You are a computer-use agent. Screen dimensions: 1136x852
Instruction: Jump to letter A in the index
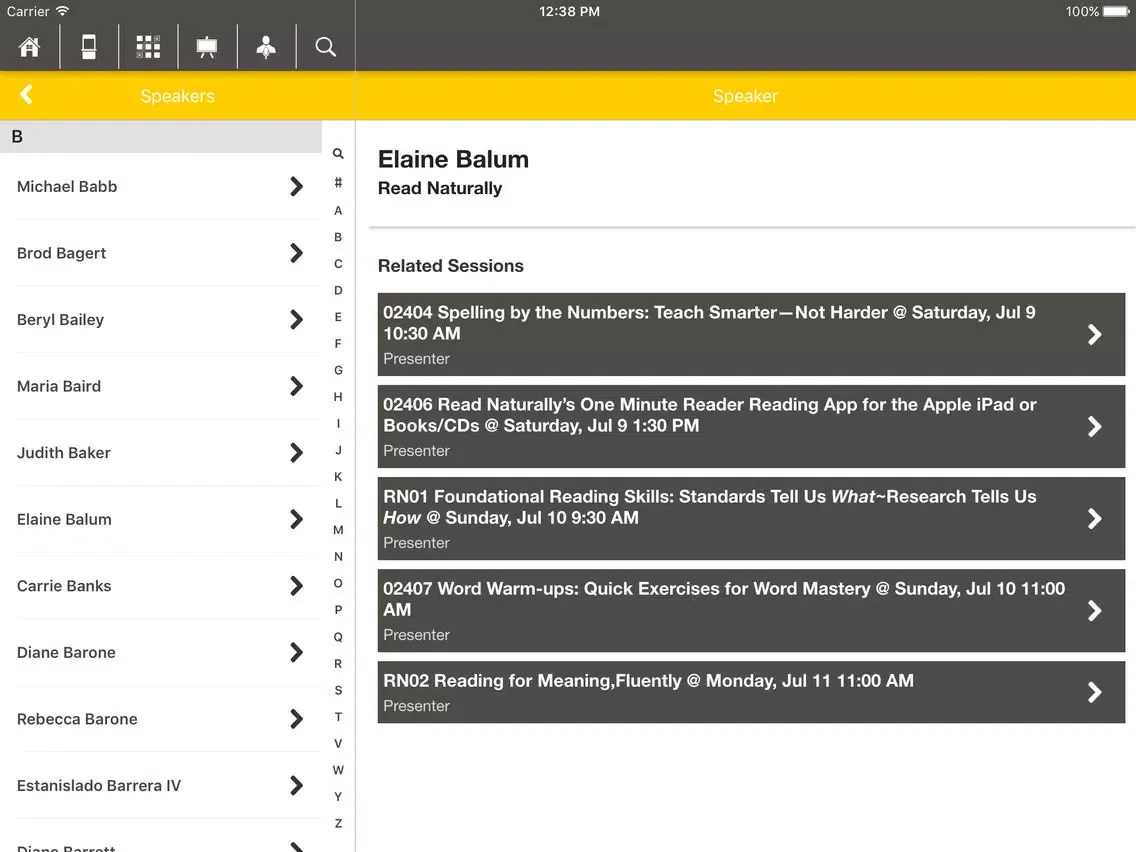(338, 210)
